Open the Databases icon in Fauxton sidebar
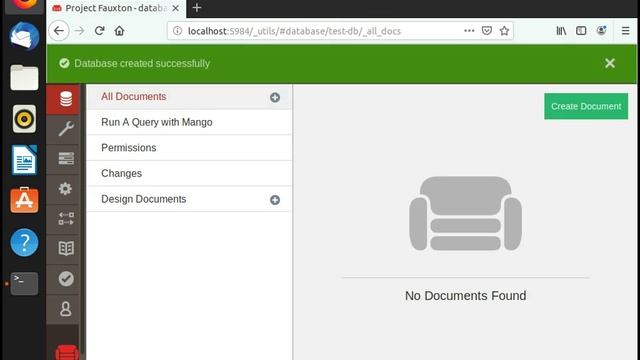This screenshot has height=360, width=640. (66, 99)
